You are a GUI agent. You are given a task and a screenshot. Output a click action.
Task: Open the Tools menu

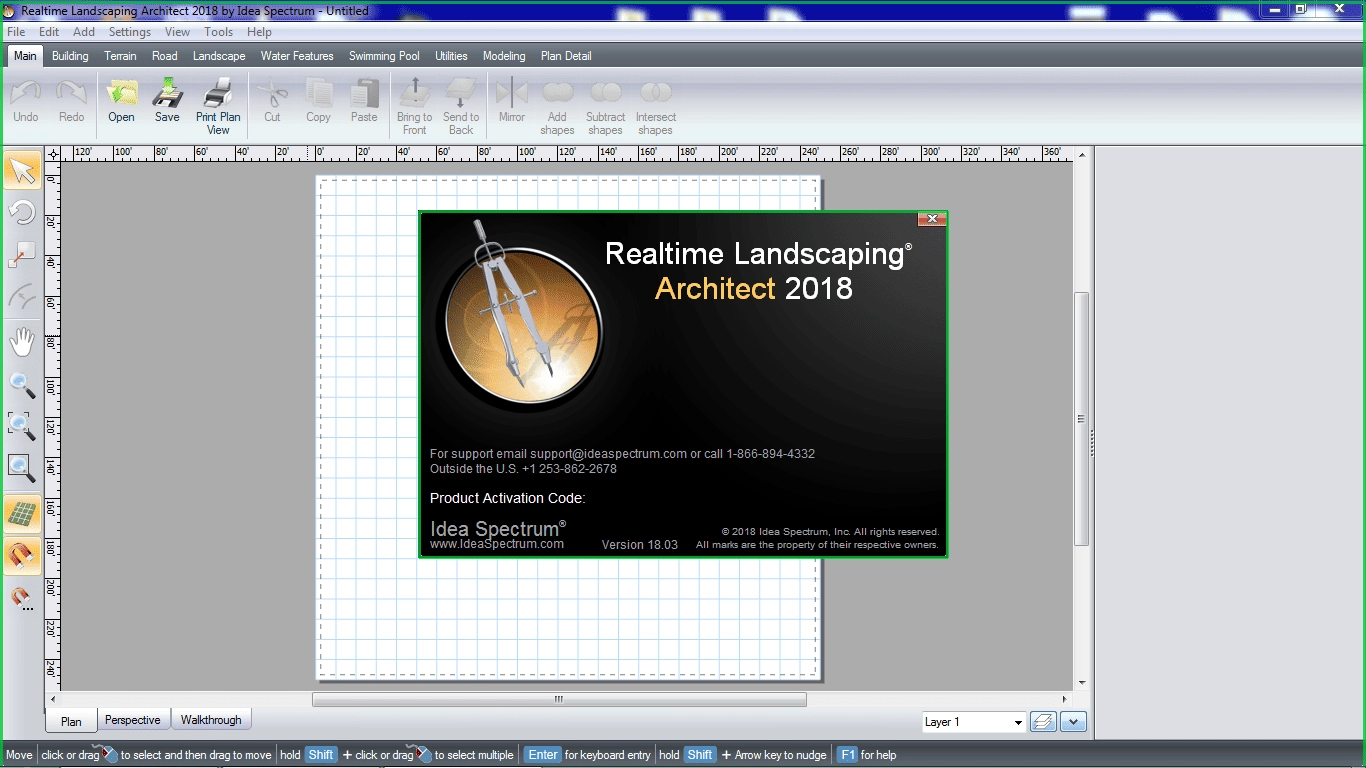click(218, 32)
